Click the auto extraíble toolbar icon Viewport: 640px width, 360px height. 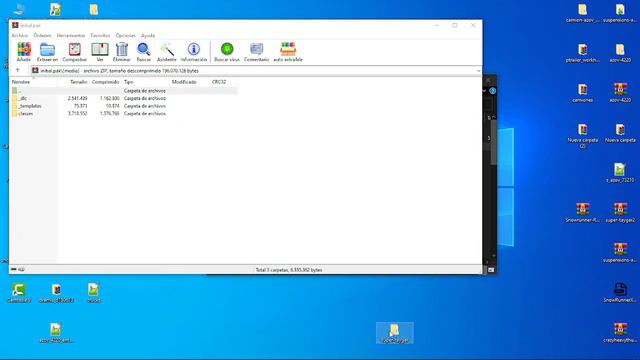(x=288, y=52)
